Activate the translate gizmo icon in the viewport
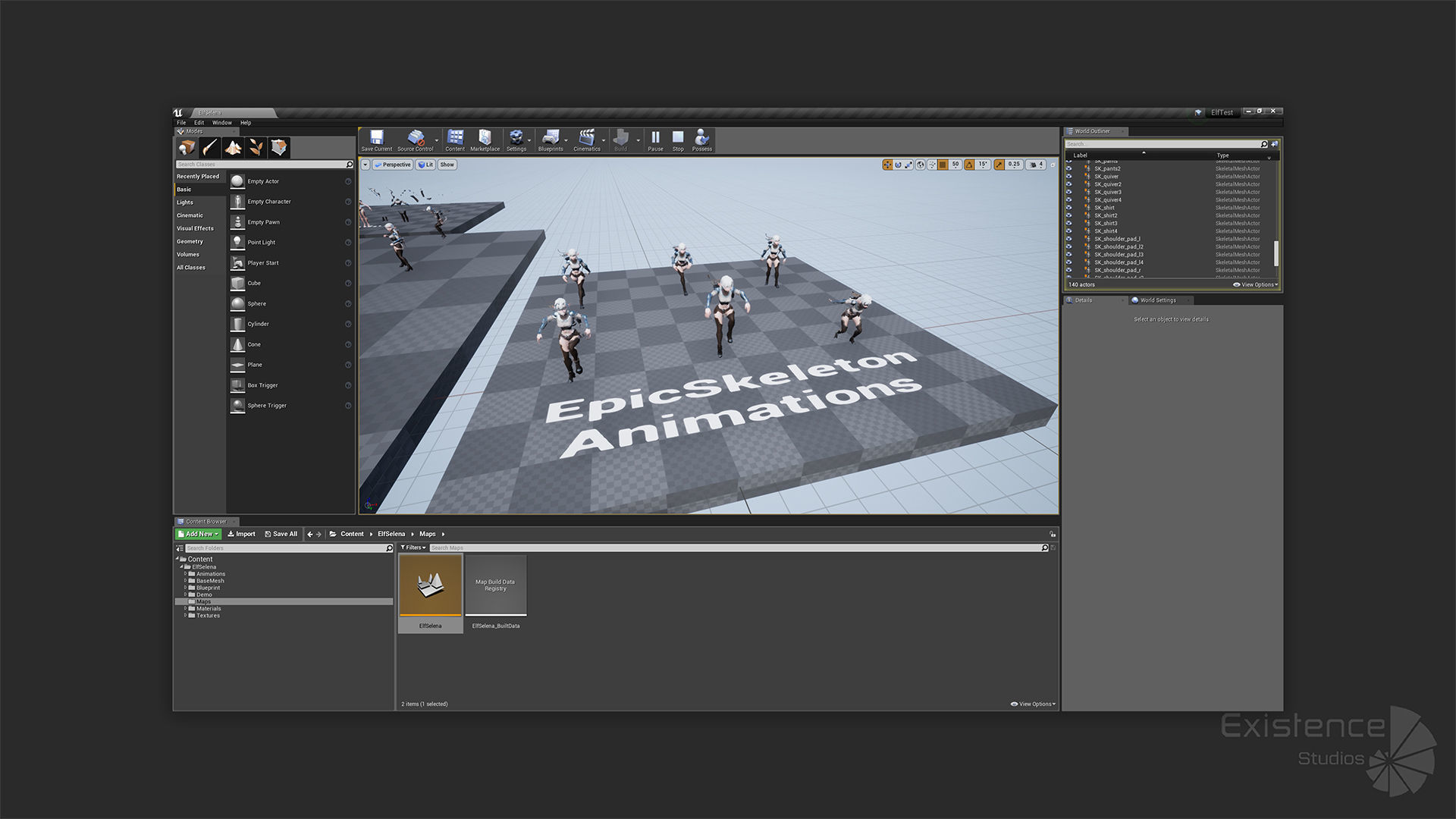 point(887,165)
